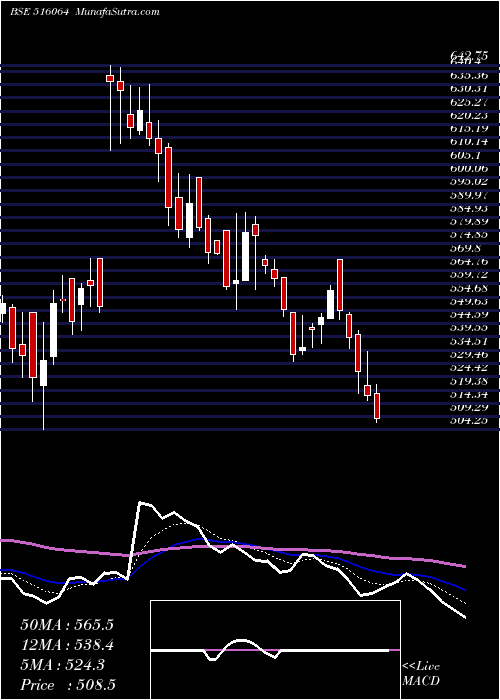
Task: Select the 584.93 axis label
Action: [469, 208]
